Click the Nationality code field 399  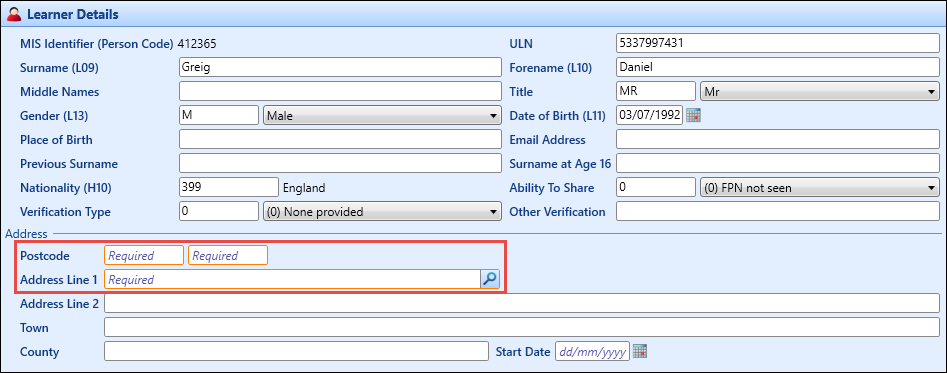click(229, 188)
